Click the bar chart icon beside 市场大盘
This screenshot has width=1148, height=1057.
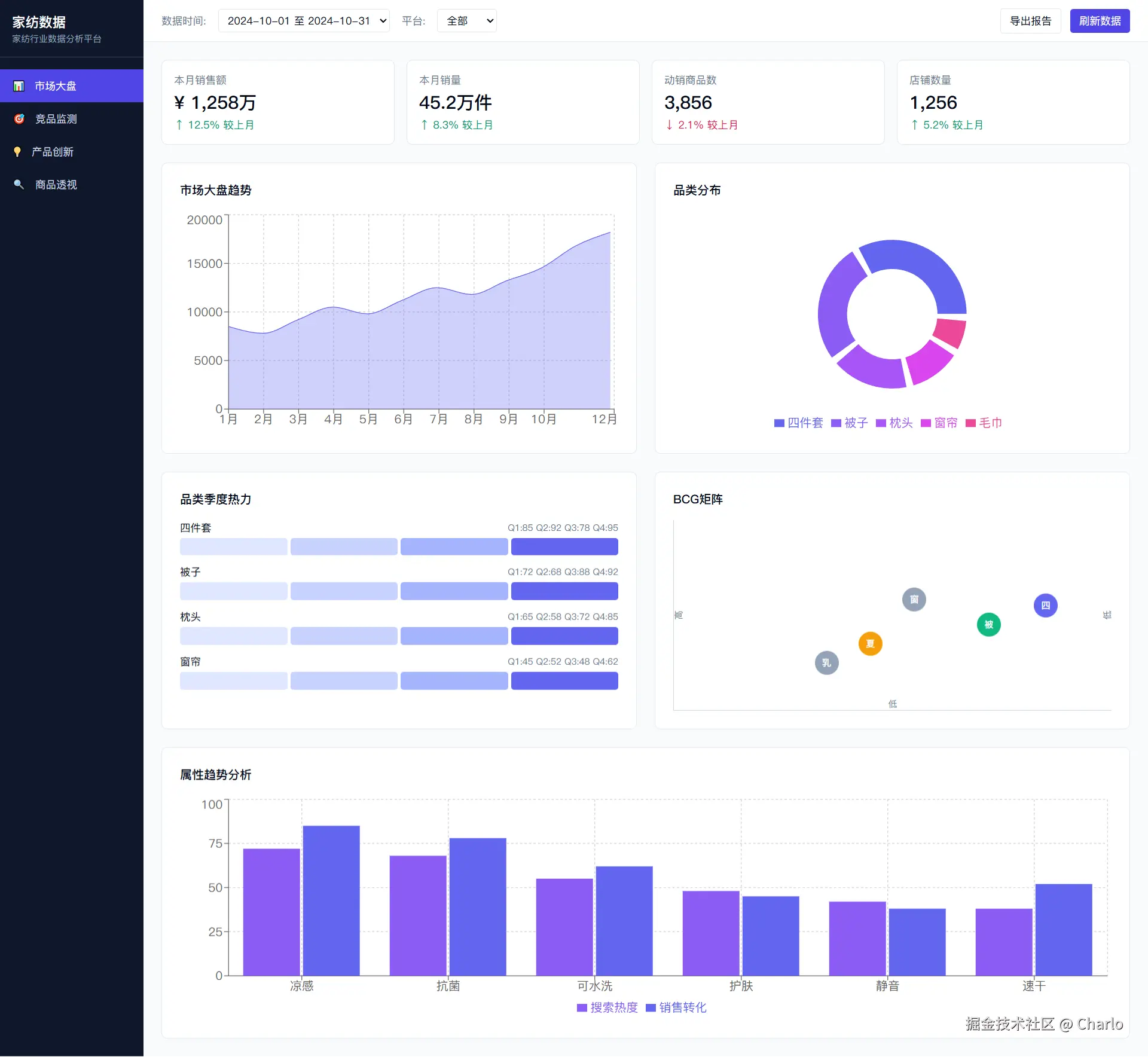[x=19, y=86]
